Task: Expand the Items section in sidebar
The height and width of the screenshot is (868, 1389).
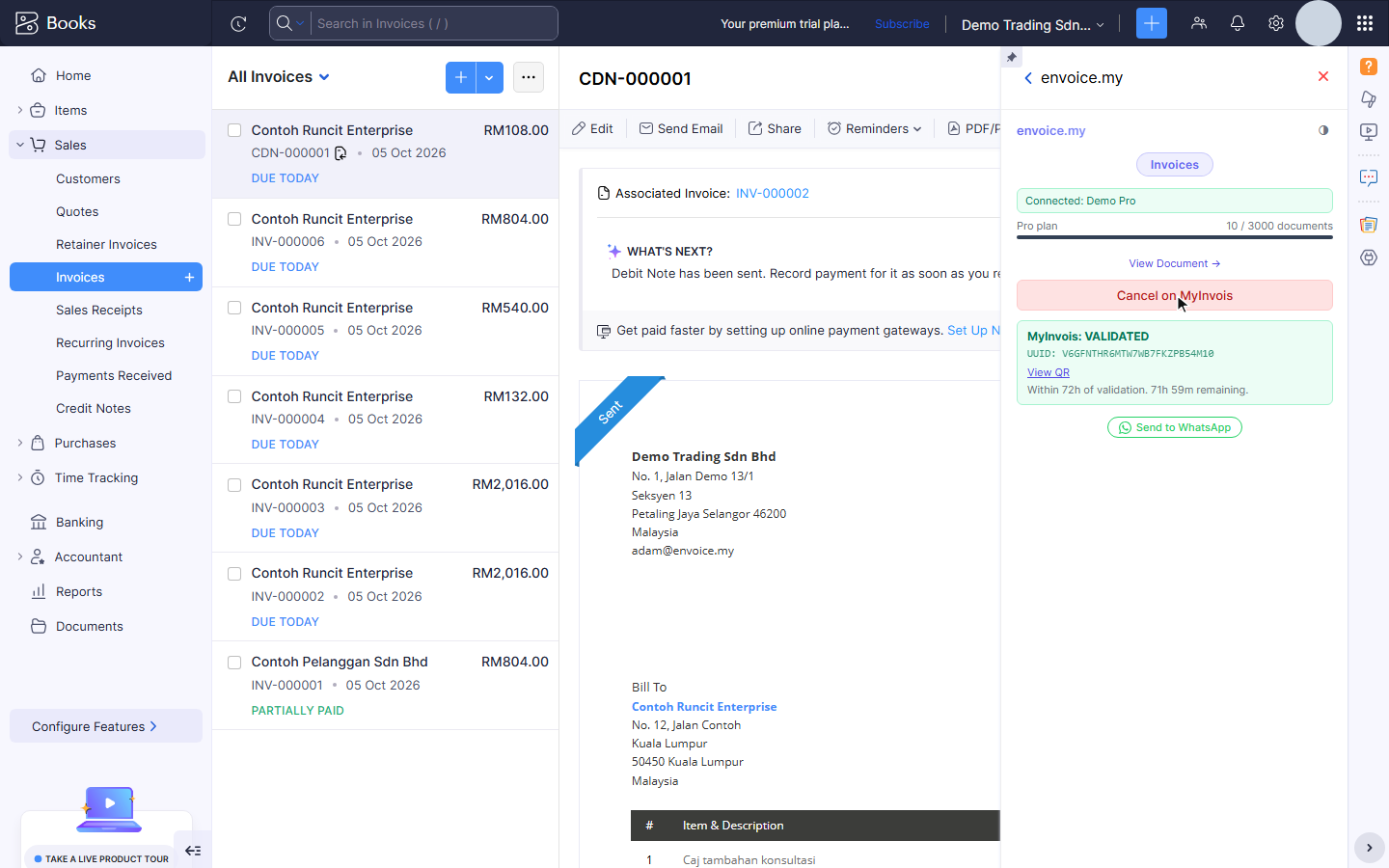Action: pyautogui.click(x=20, y=110)
